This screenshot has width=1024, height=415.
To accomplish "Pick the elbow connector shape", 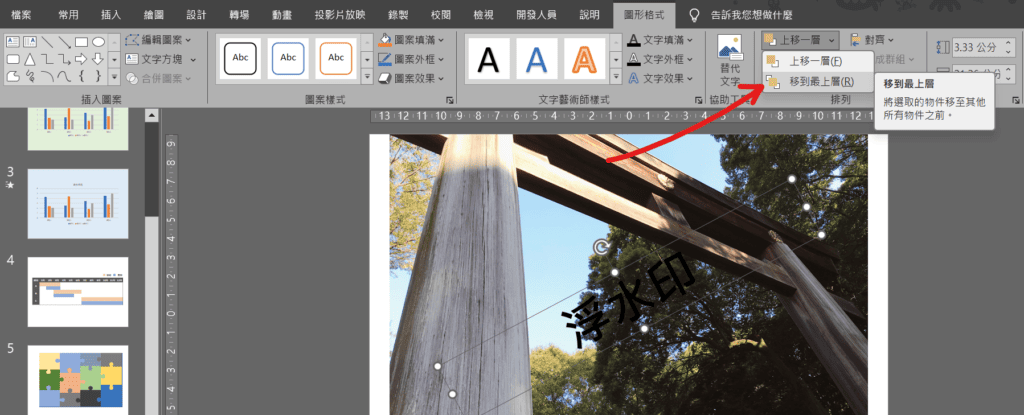I will point(47,59).
